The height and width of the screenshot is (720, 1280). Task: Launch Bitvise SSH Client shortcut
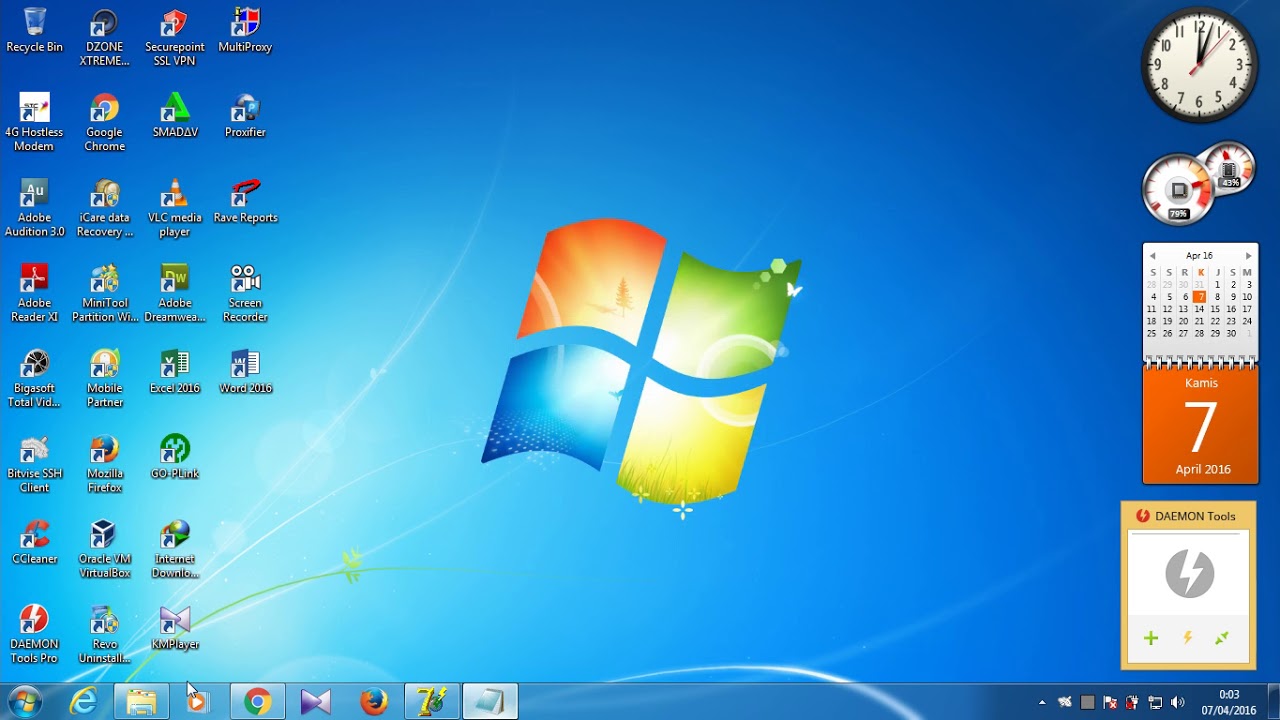click(34, 464)
